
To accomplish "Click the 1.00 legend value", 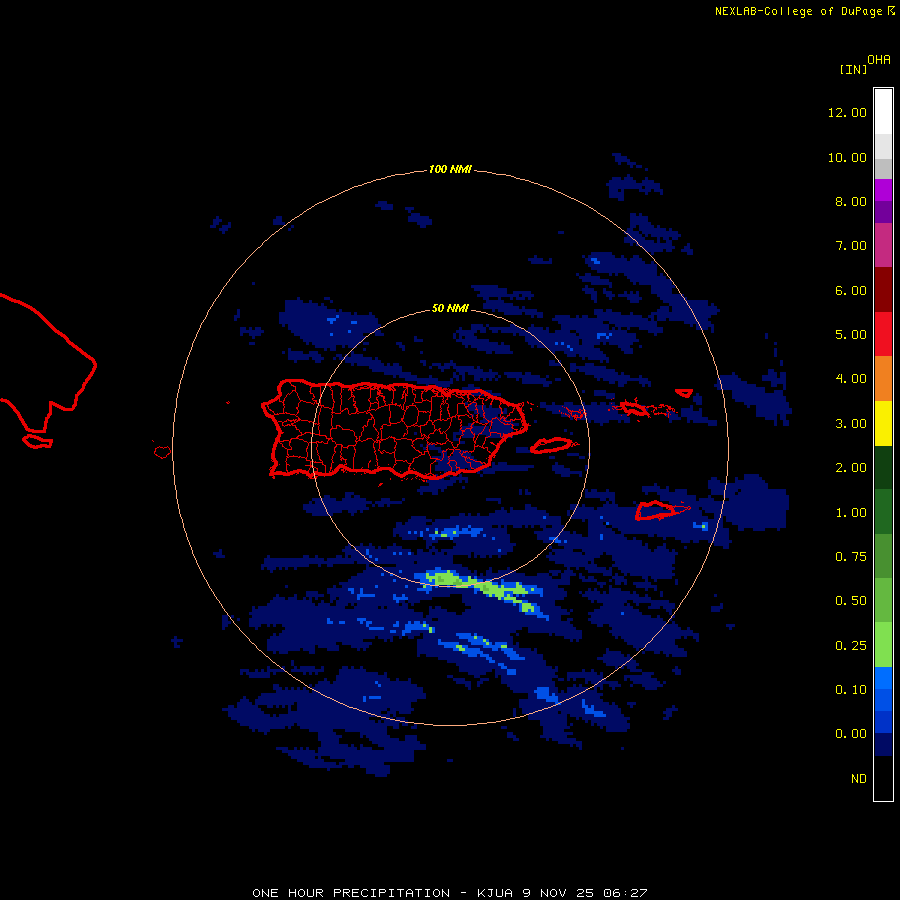I will [851, 513].
